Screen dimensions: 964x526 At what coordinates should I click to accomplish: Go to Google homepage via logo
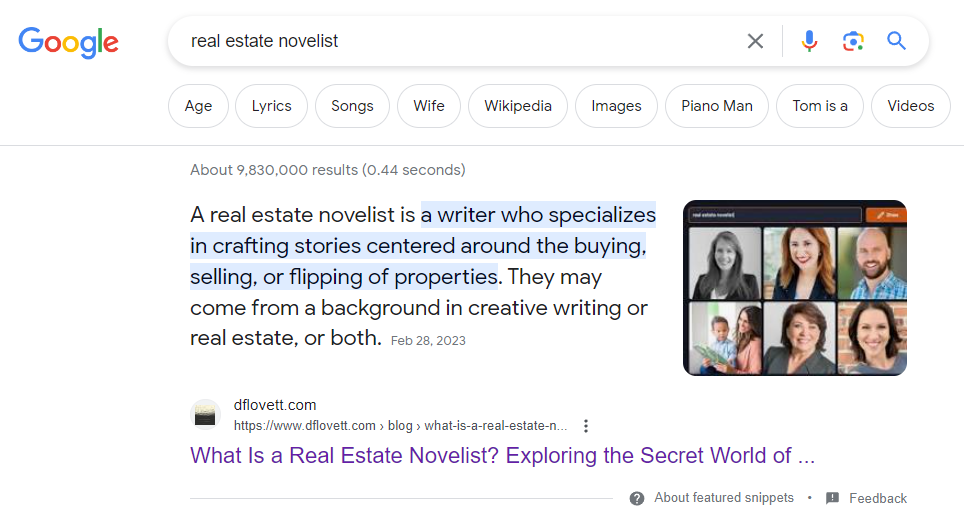click(68, 42)
